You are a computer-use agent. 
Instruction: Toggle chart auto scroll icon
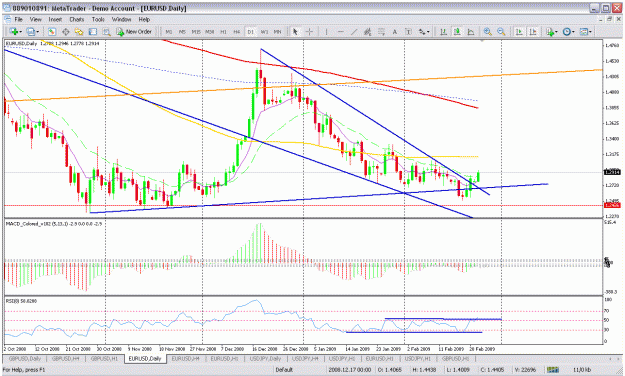(519, 31)
